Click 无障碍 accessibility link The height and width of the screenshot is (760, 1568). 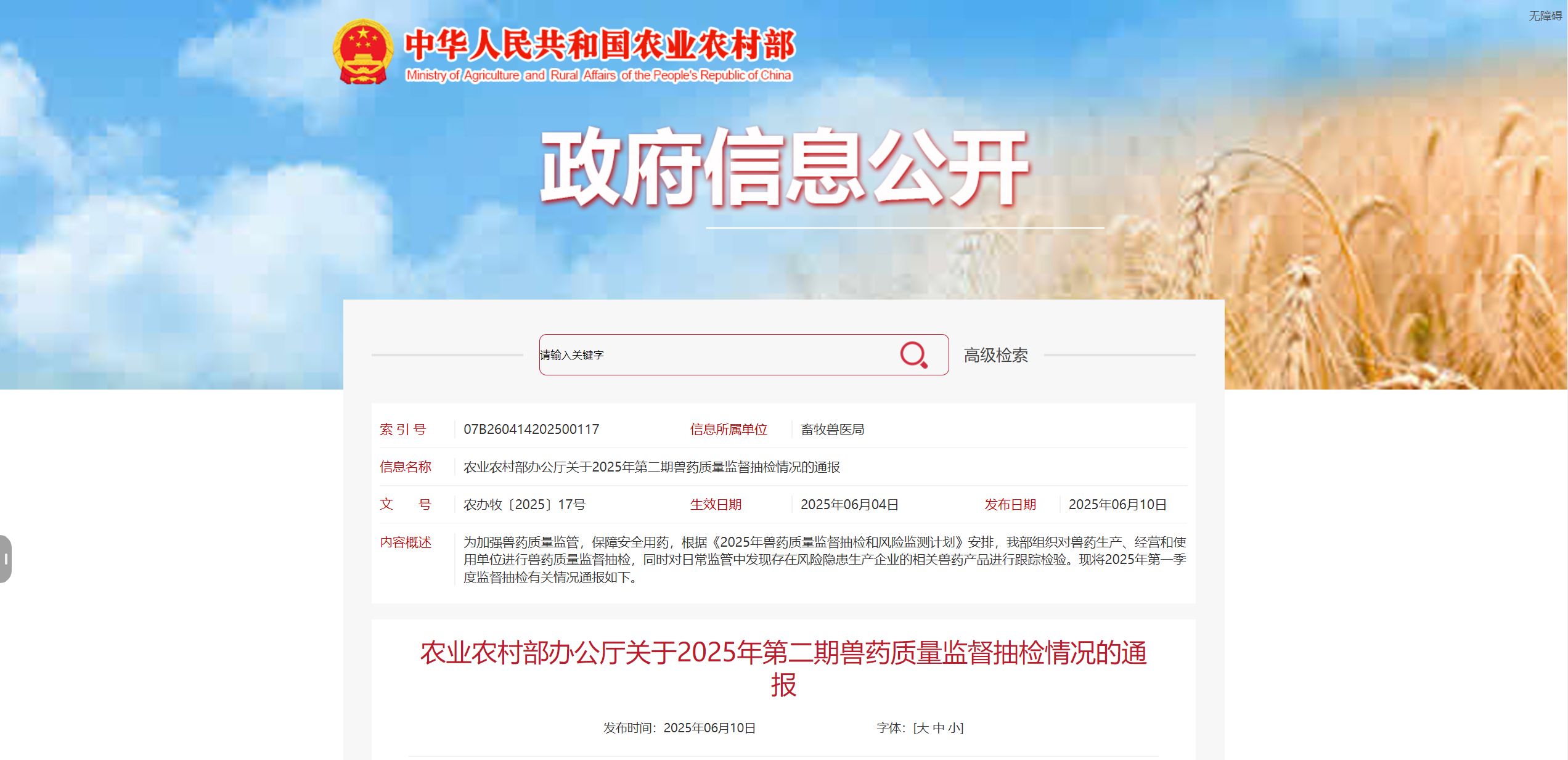[1545, 16]
